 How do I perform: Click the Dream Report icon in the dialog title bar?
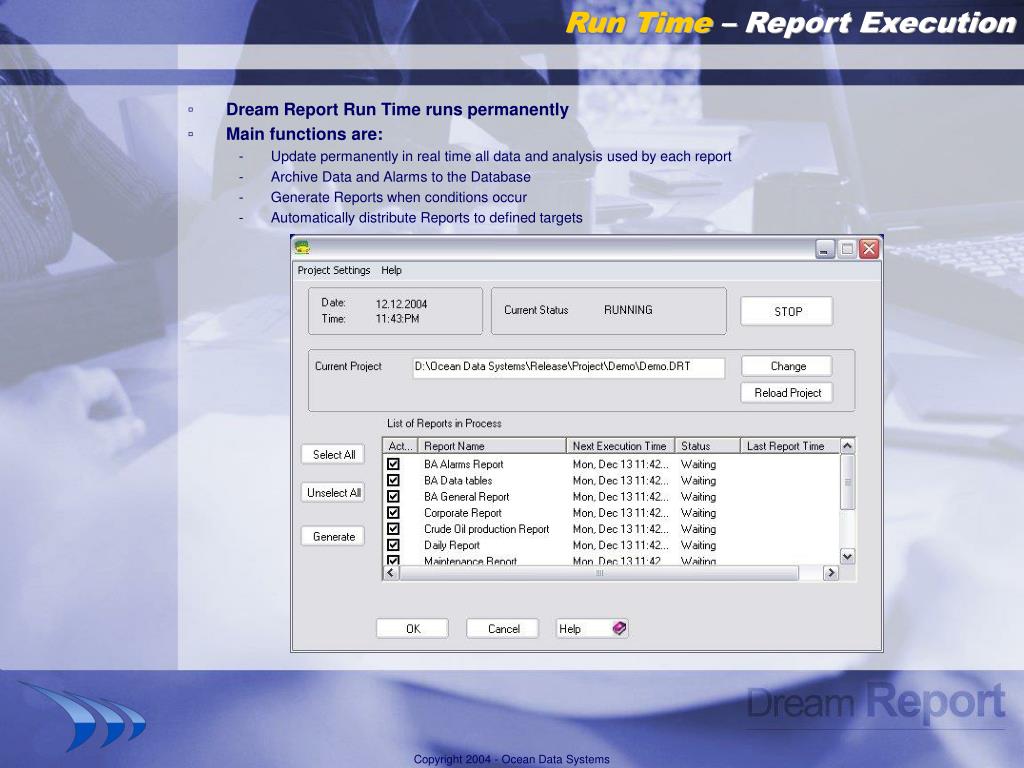click(302, 248)
